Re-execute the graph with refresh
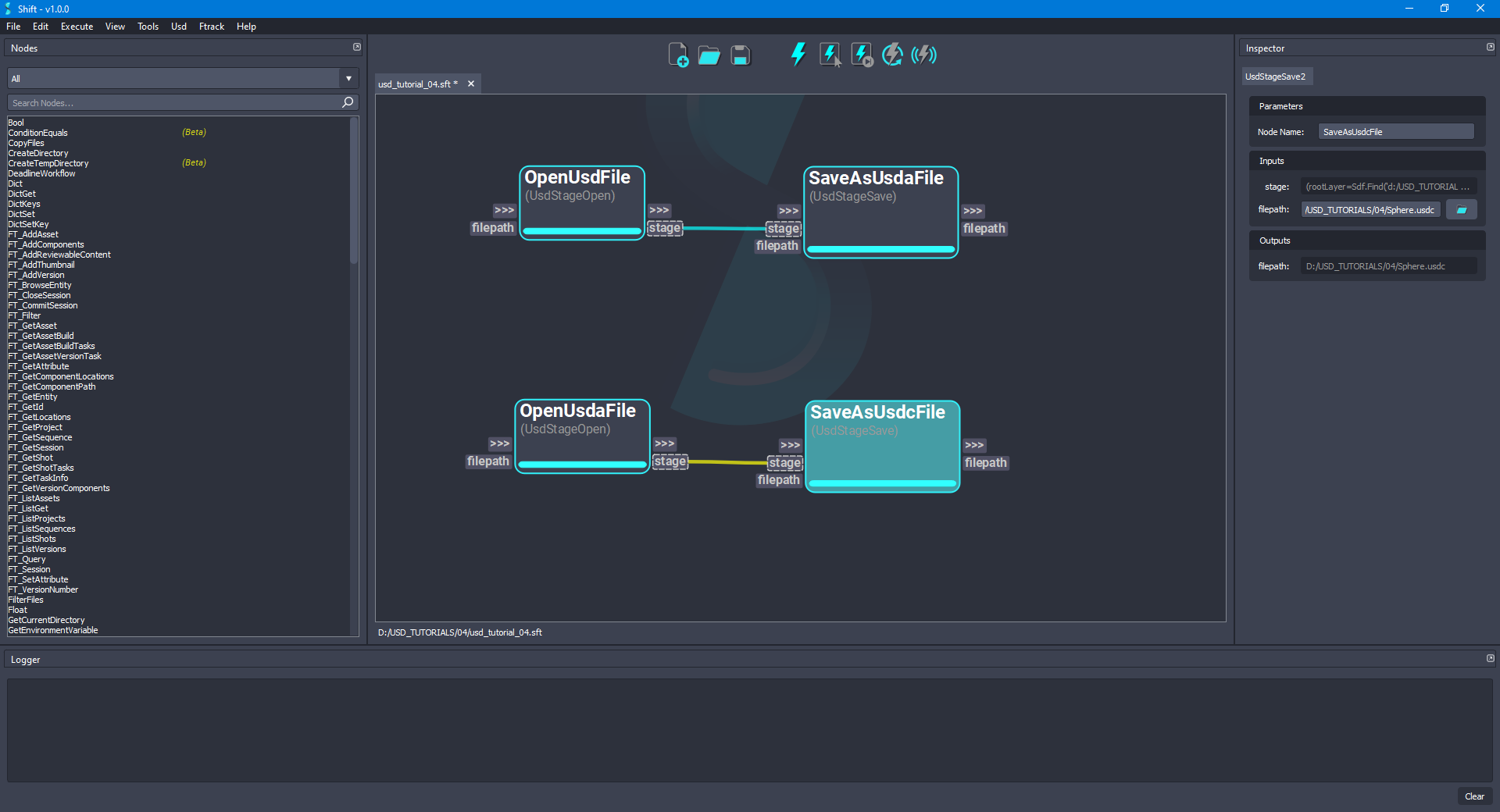Screen dimensions: 1500x812 point(892,55)
